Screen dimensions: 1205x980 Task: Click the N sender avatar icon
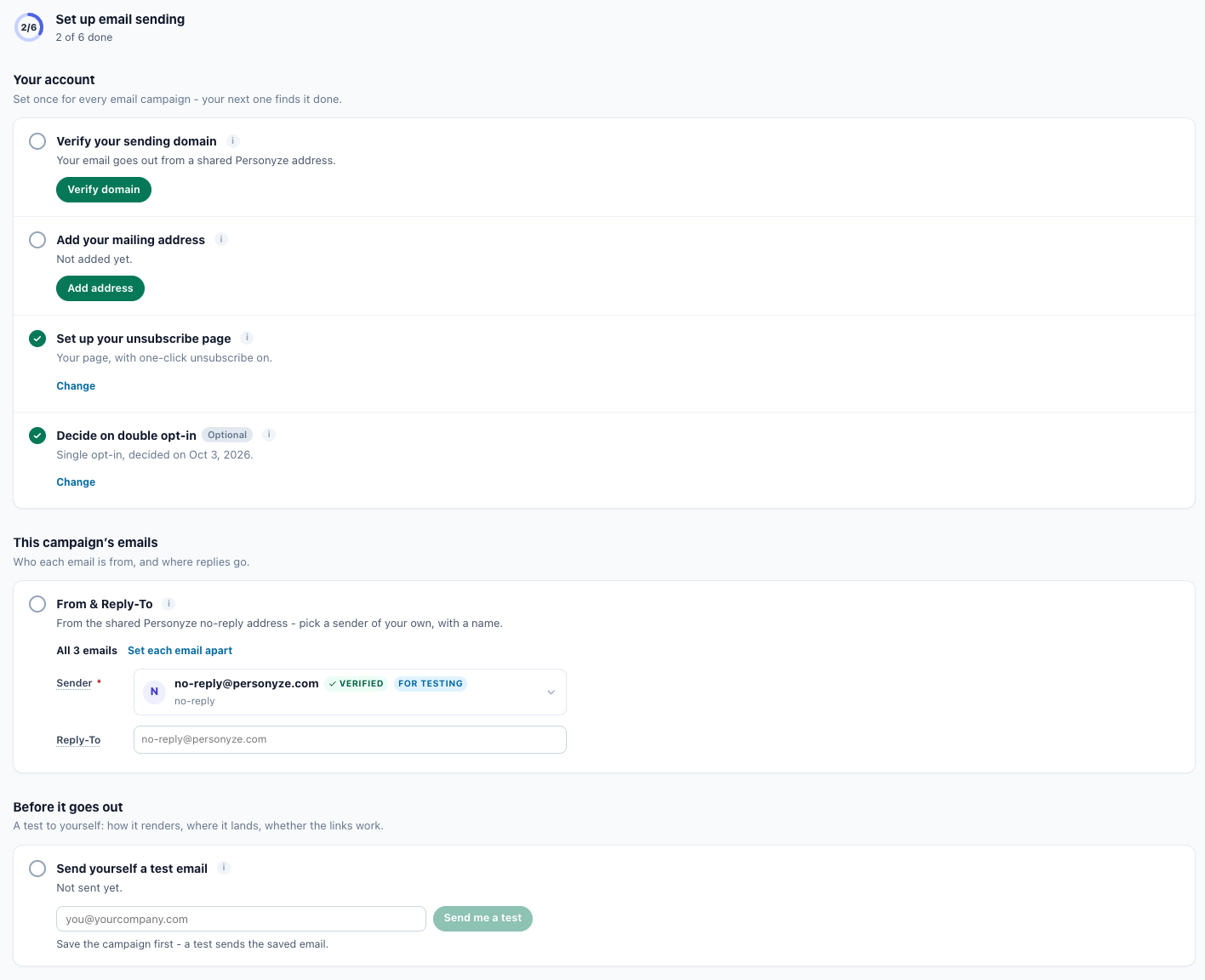coord(154,692)
